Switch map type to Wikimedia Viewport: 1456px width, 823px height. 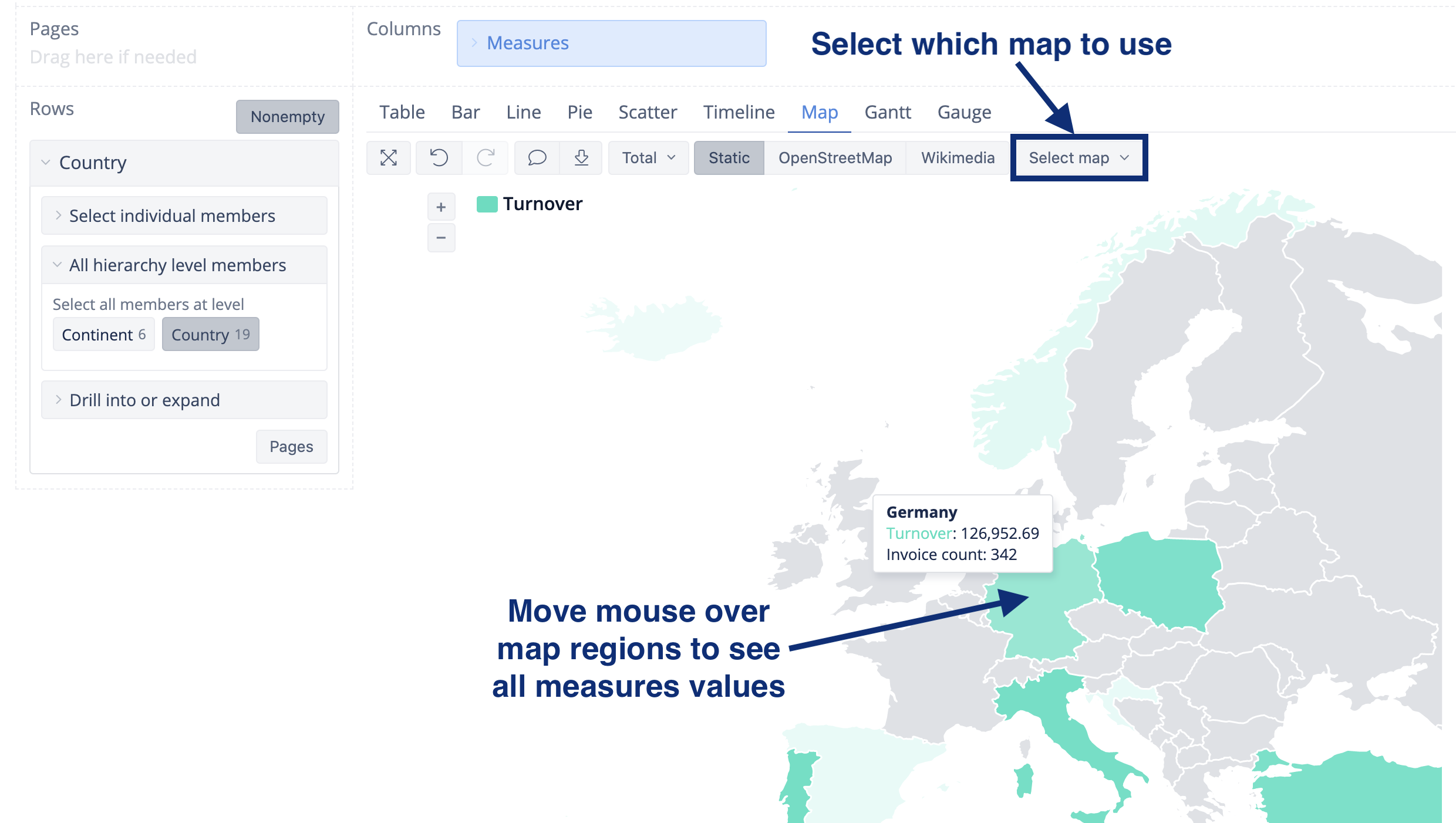[x=958, y=157]
